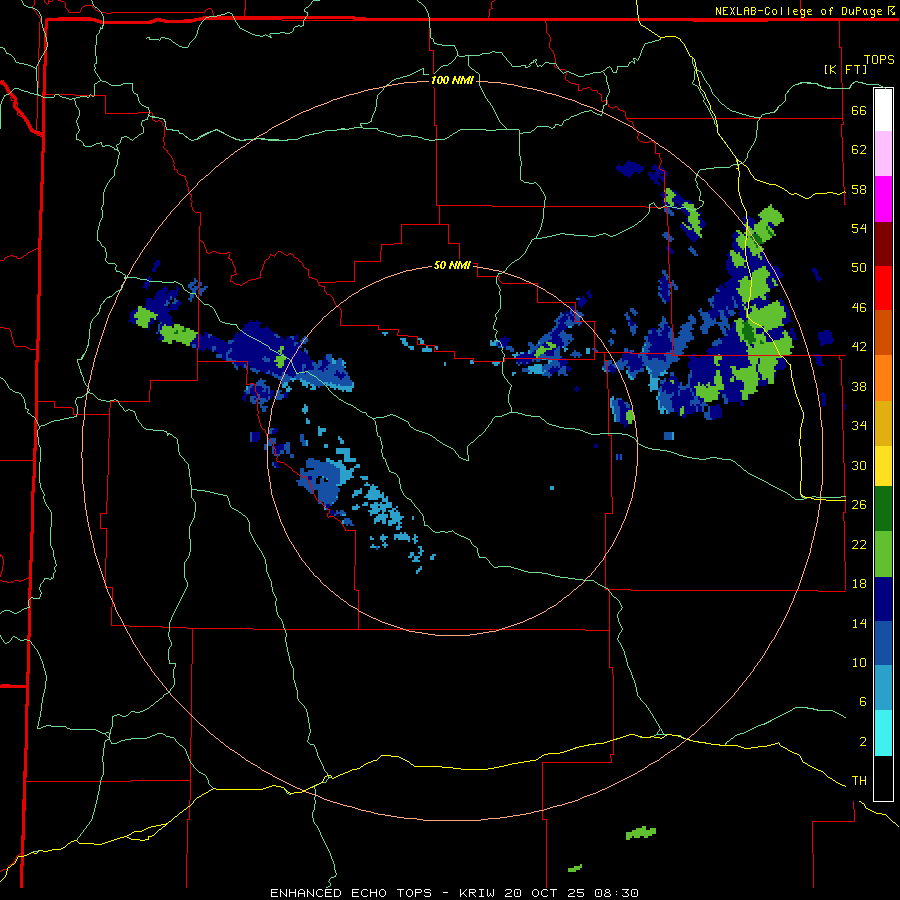Click the '66' legend value
This screenshot has height=900, width=900.
[859, 110]
